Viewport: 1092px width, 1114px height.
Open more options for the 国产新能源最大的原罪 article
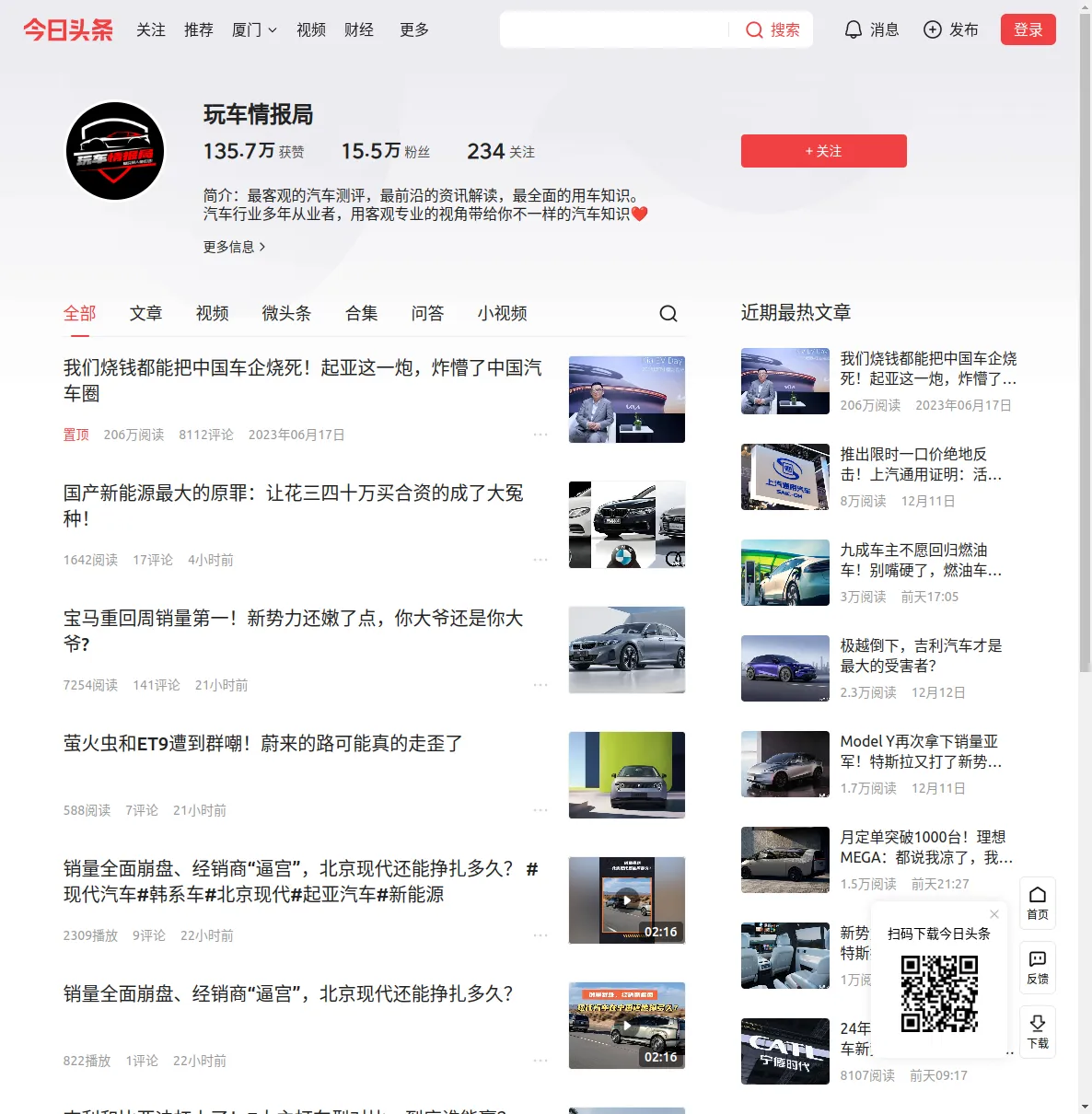coord(540,560)
